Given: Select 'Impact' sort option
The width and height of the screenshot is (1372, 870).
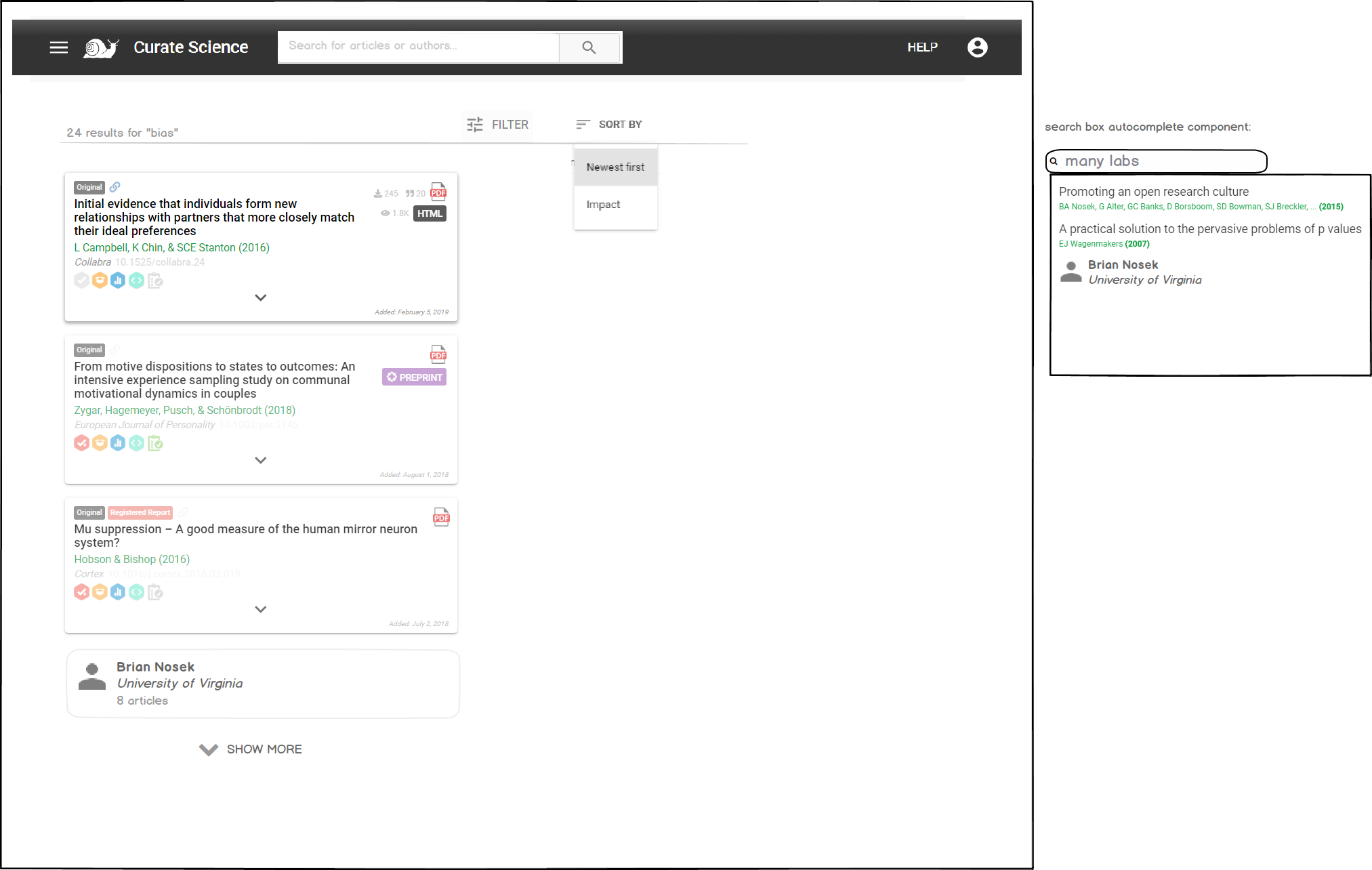Looking at the screenshot, I should [x=603, y=205].
